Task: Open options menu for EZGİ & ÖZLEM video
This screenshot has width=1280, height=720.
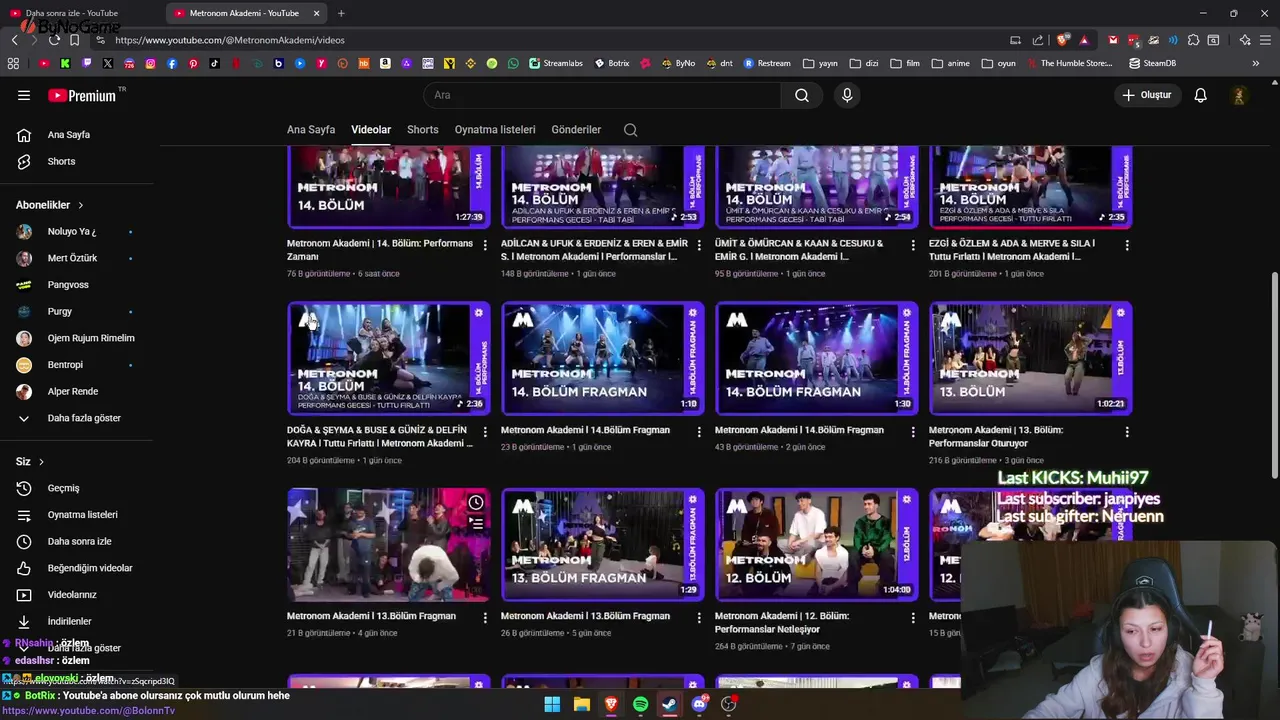Action: coord(1127,245)
